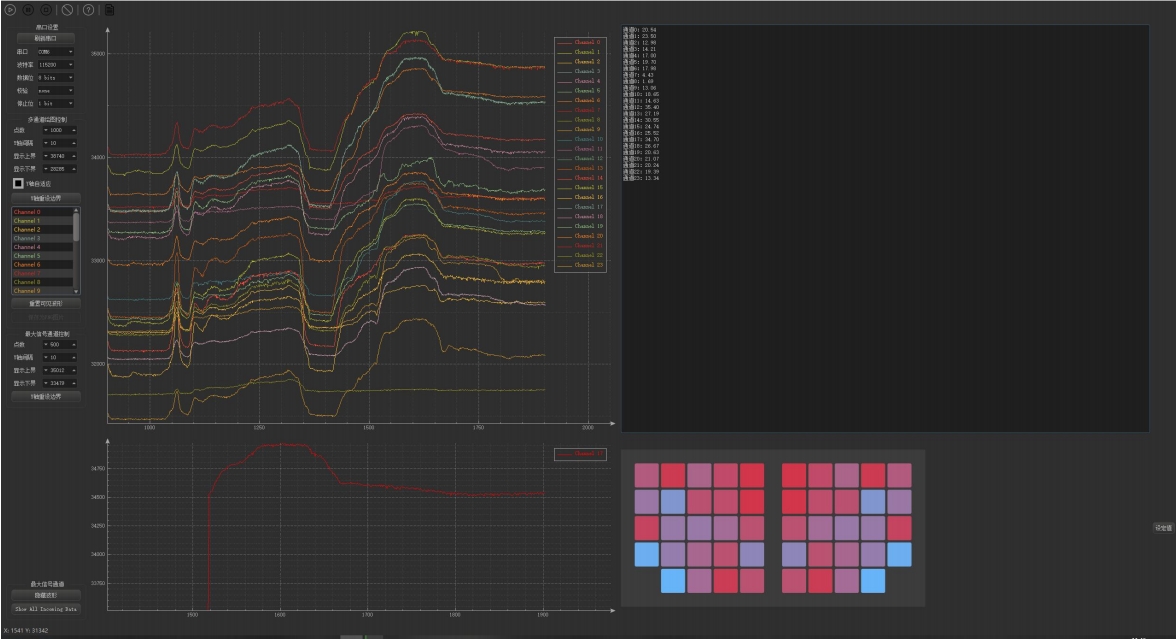Click the document icon in top toolbar
The height and width of the screenshot is (639, 1176).
109,10
